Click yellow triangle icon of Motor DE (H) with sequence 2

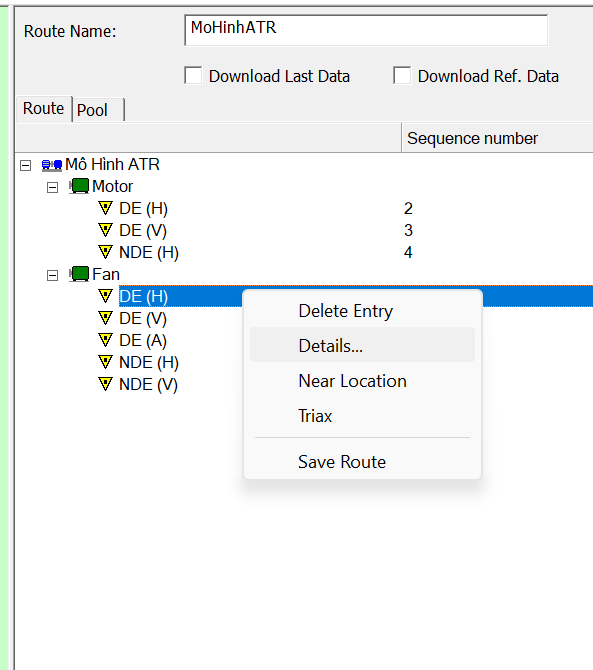[x=105, y=208]
